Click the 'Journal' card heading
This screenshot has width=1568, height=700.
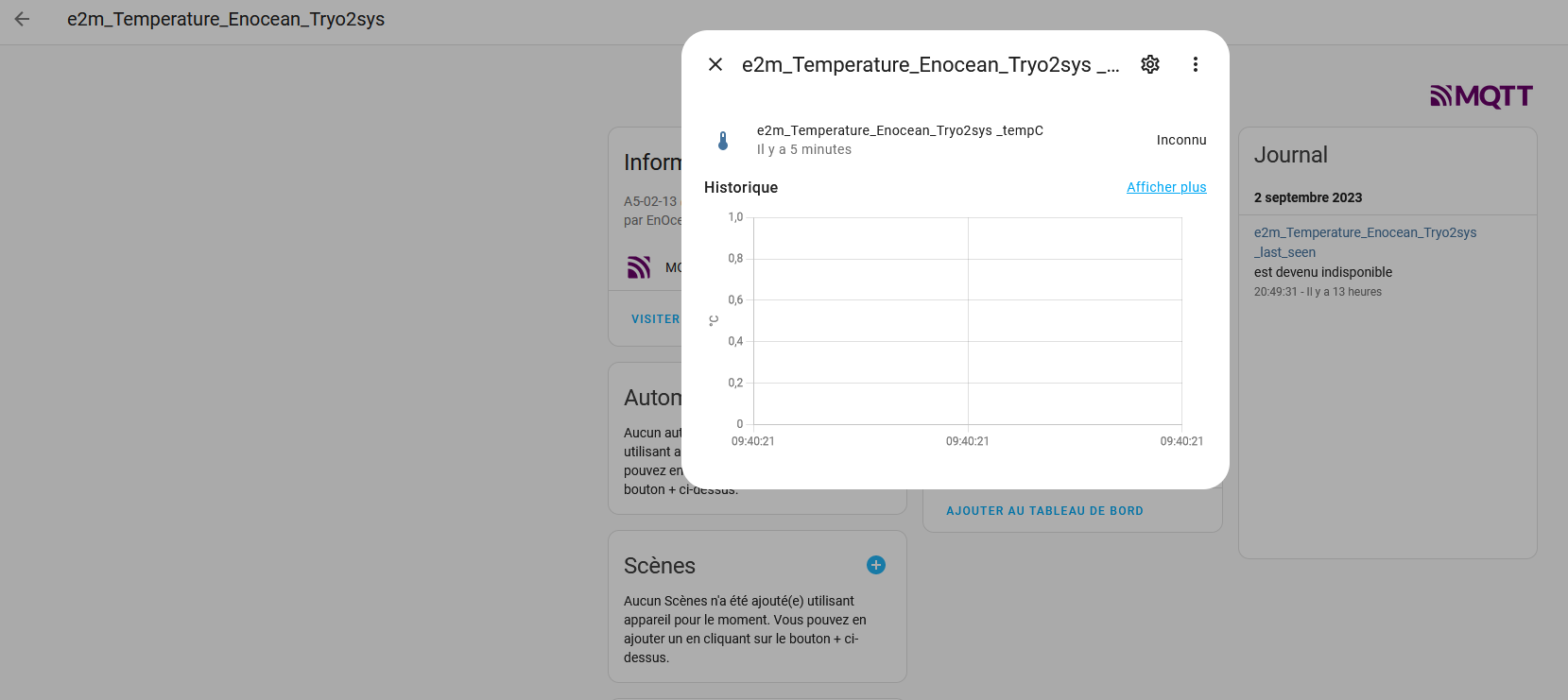coord(1290,155)
